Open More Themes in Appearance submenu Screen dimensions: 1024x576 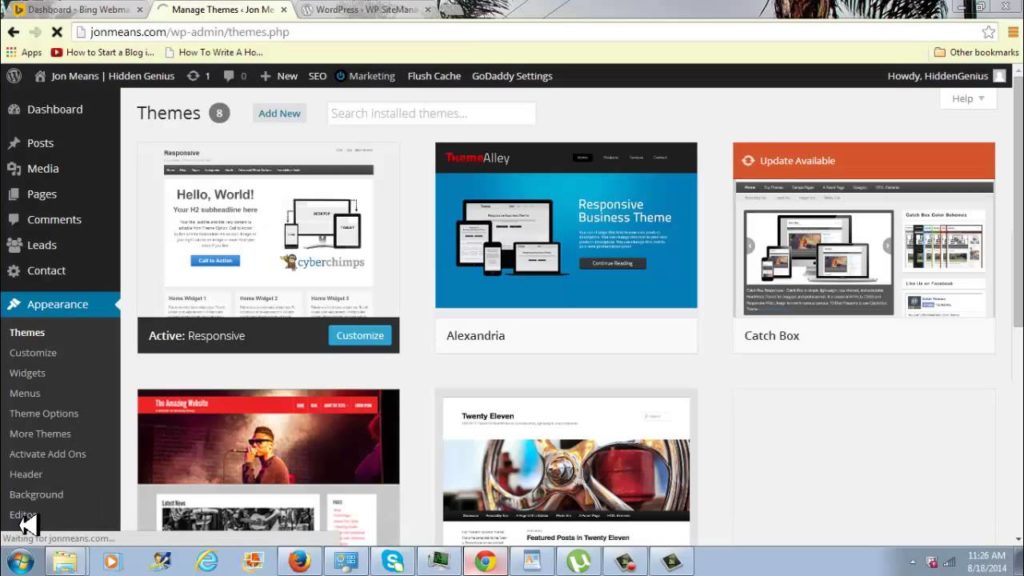[40, 434]
